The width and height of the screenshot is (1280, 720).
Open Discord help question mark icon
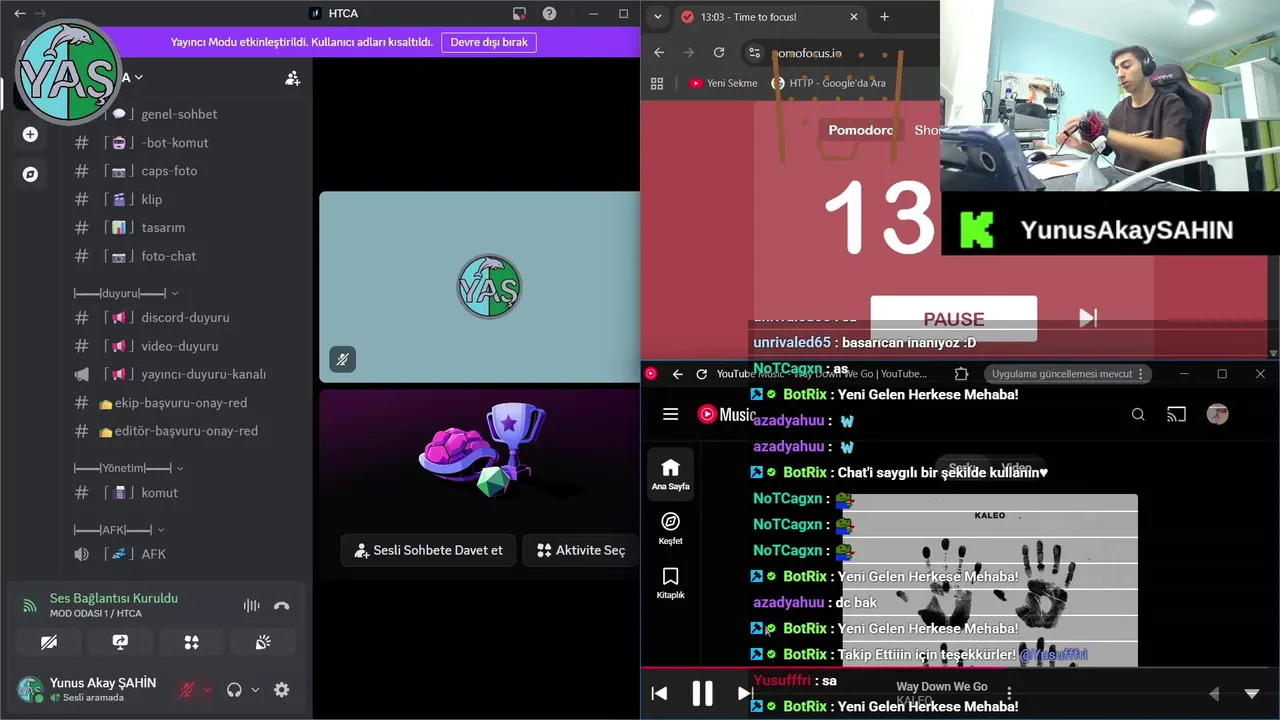[549, 14]
